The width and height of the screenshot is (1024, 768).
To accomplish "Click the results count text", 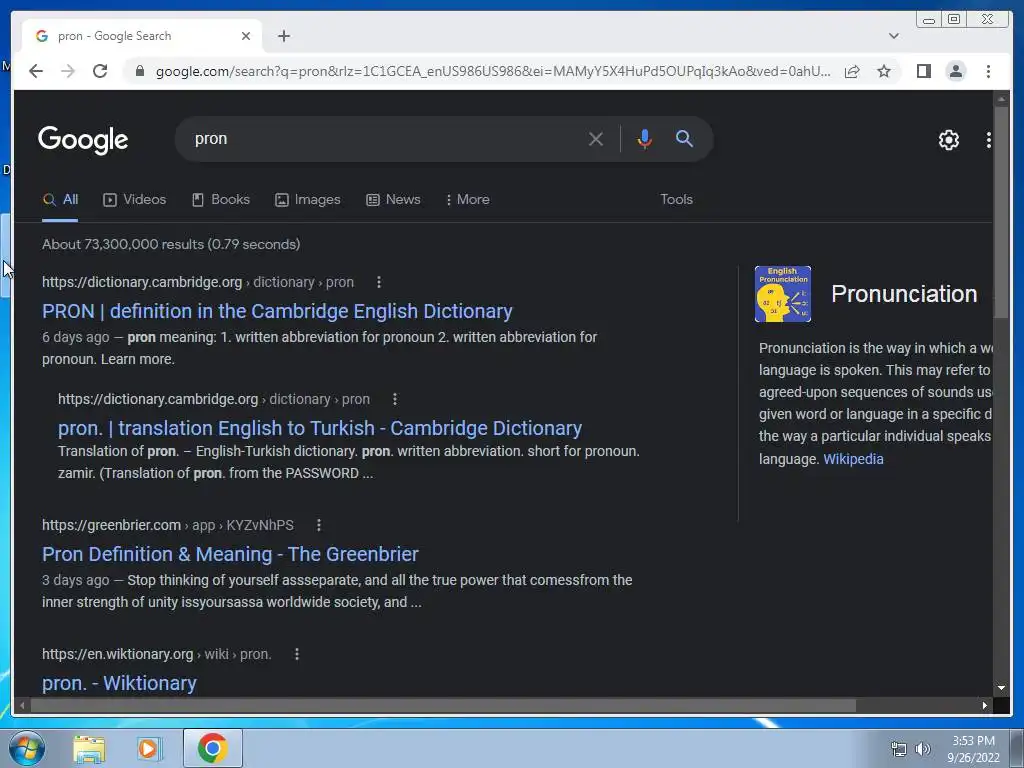I will tap(171, 244).
